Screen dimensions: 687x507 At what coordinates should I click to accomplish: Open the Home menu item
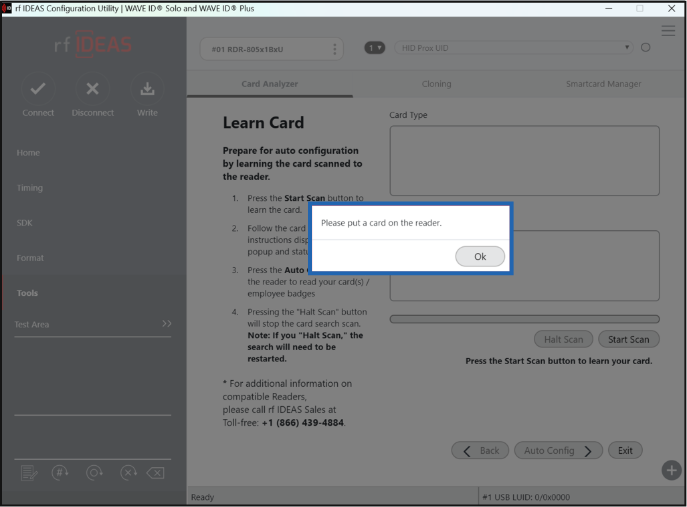28,153
